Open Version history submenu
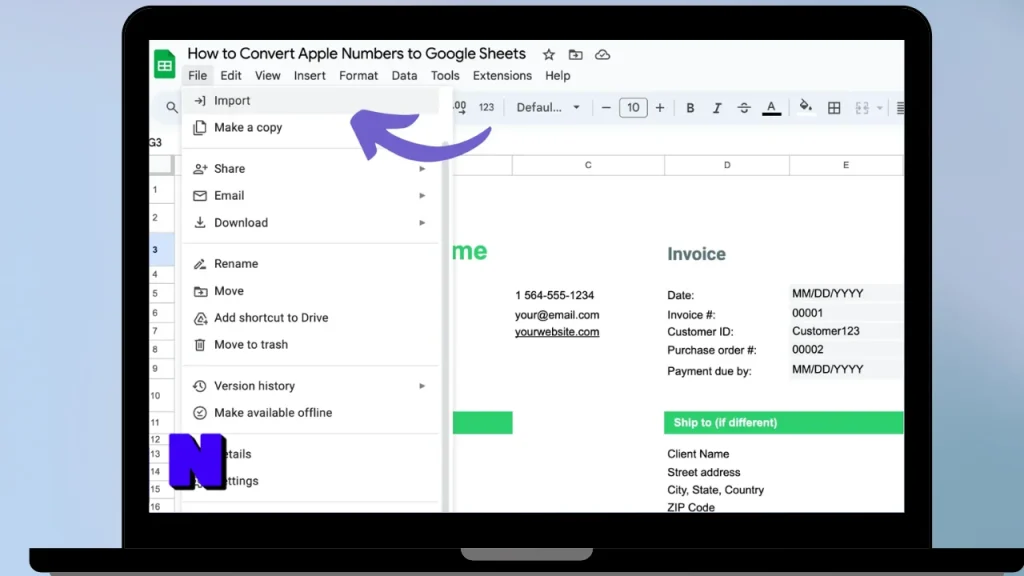 pos(311,386)
